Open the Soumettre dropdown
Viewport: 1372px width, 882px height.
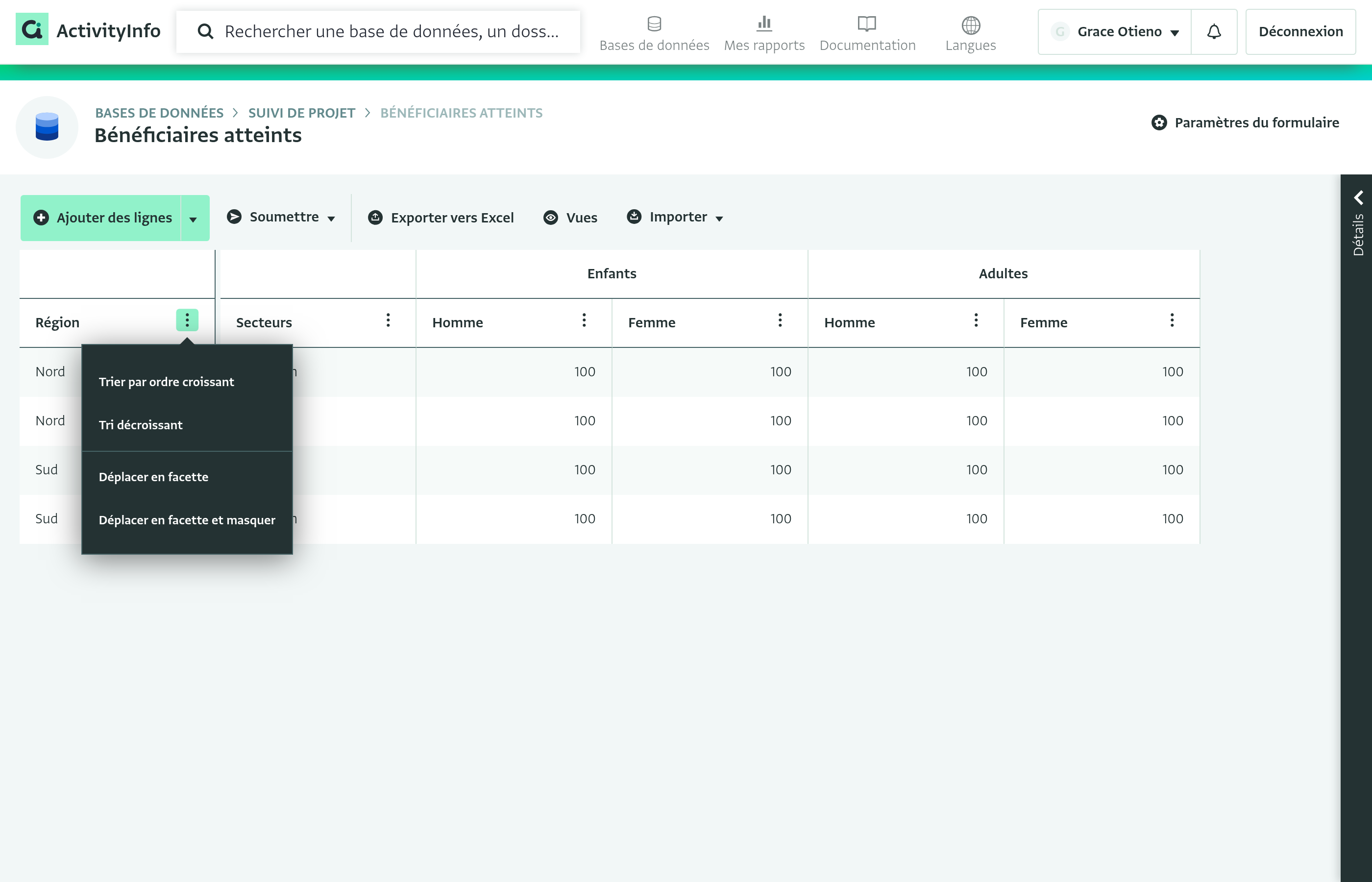coord(281,217)
